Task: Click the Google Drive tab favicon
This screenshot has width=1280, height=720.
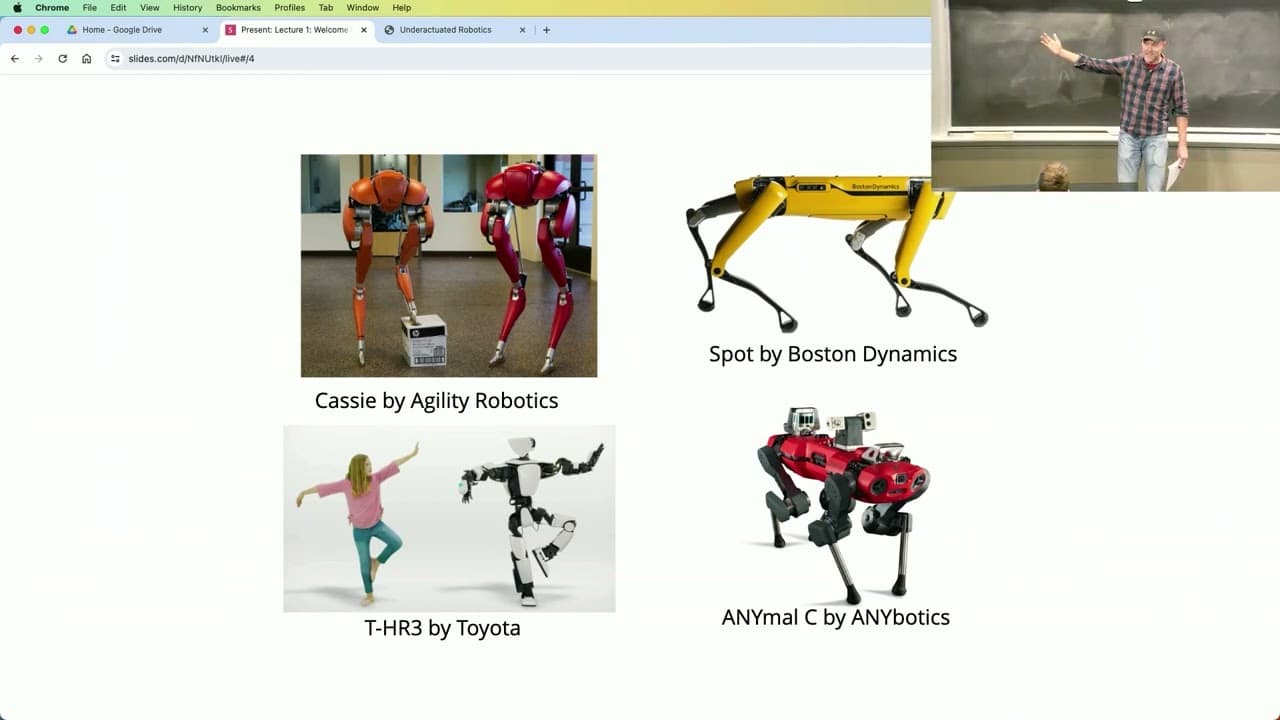Action: point(72,30)
